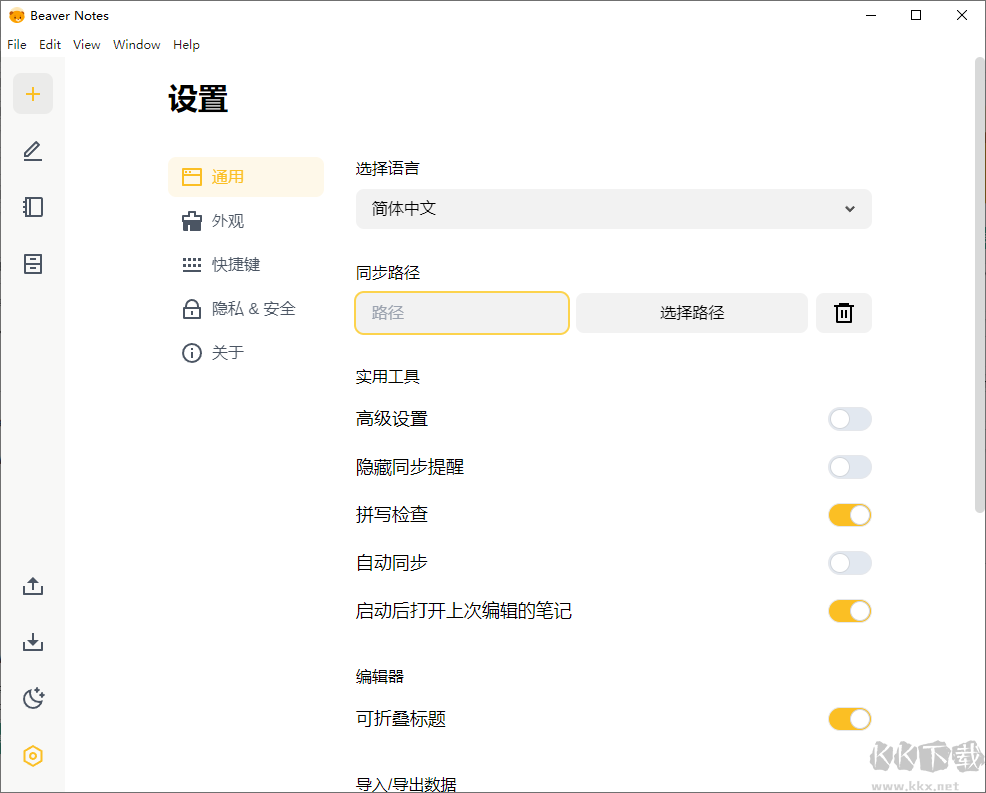This screenshot has height=793, width=986.
Task: Open the File menu
Action: tap(17, 45)
